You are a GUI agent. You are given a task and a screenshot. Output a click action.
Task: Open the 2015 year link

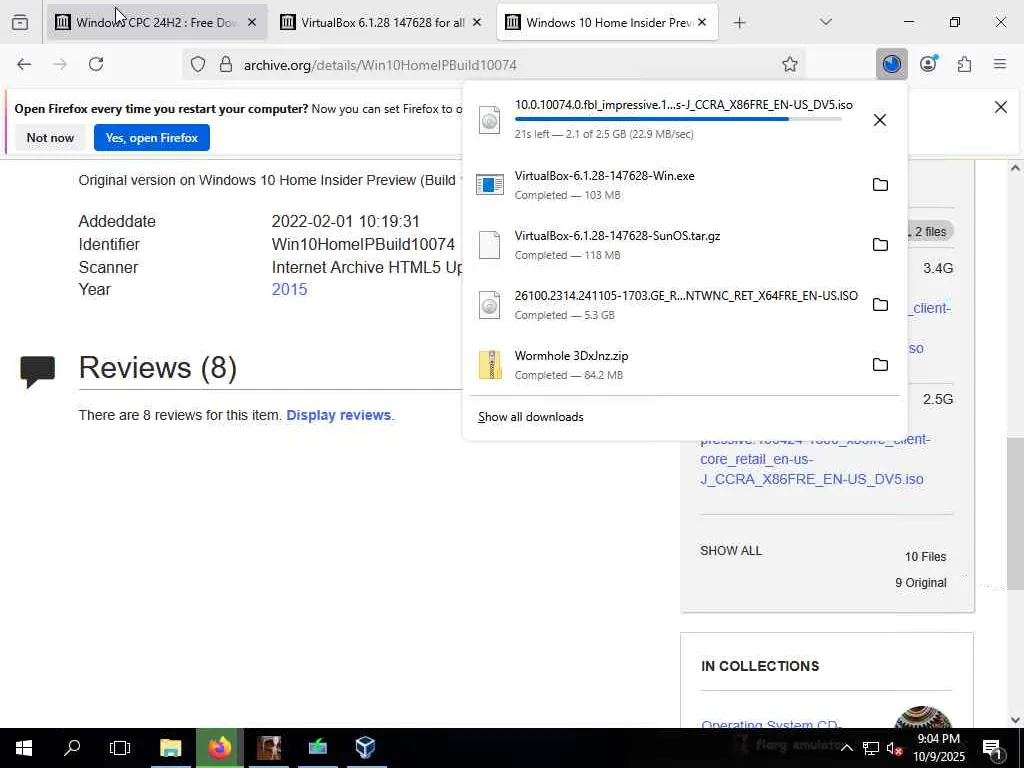(x=289, y=289)
